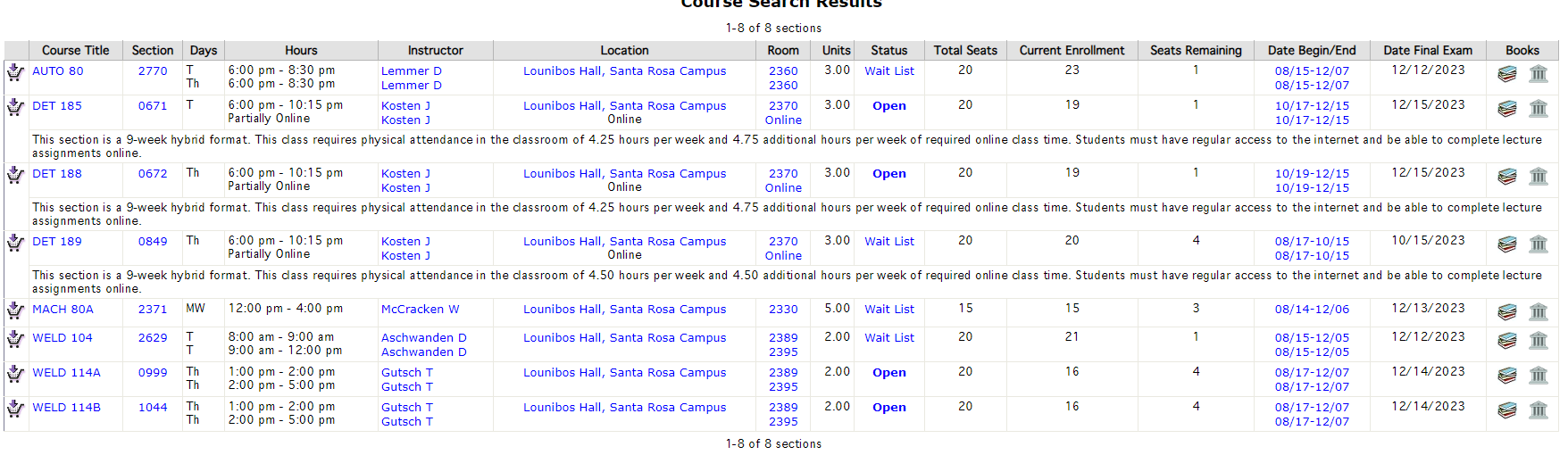The image size is (1568, 455).
Task: View instructor McCracken W details
Action: (420, 310)
